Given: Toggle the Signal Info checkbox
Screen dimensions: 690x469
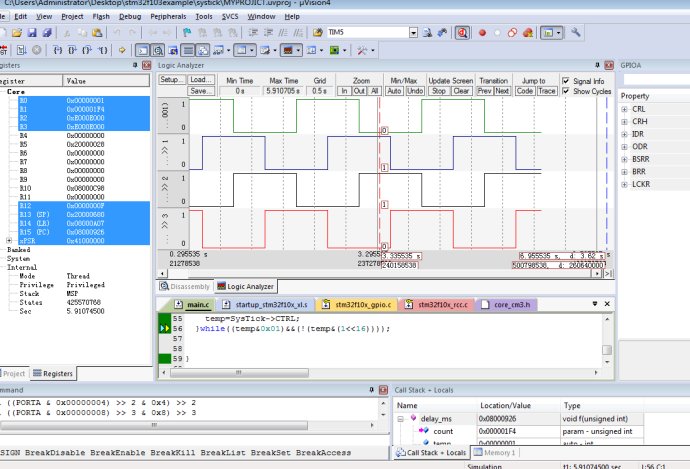Looking at the screenshot, I should 567,80.
